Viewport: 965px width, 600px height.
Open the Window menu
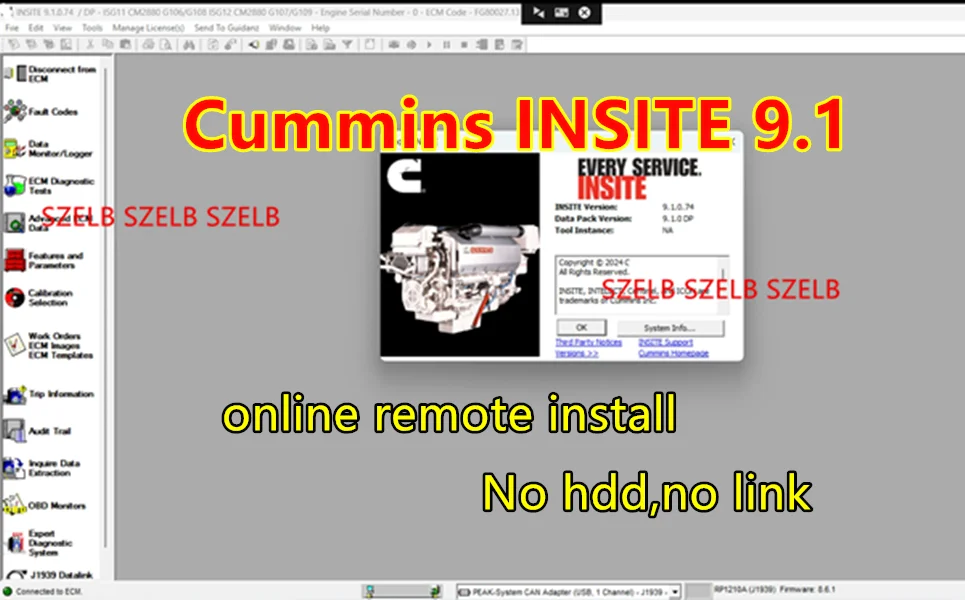(285, 28)
